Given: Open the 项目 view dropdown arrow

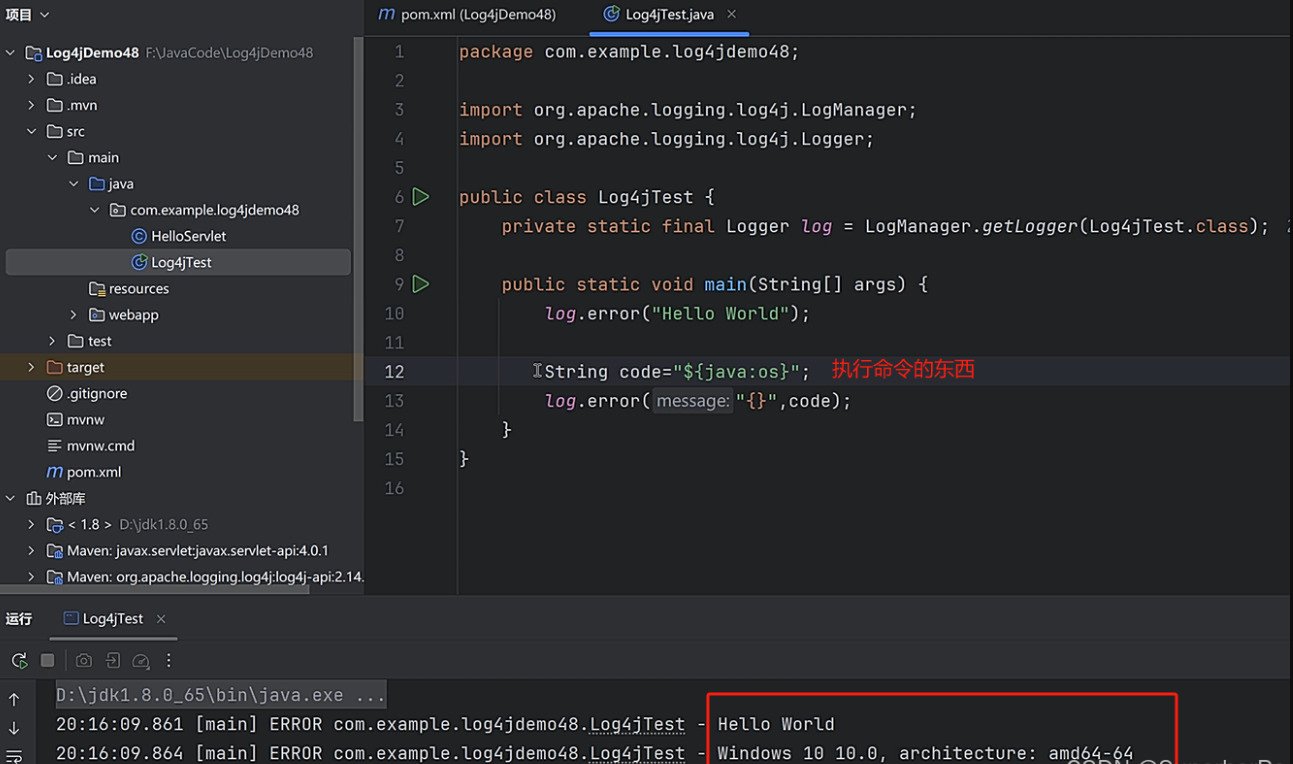Looking at the screenshot, I should click(44, 15).
